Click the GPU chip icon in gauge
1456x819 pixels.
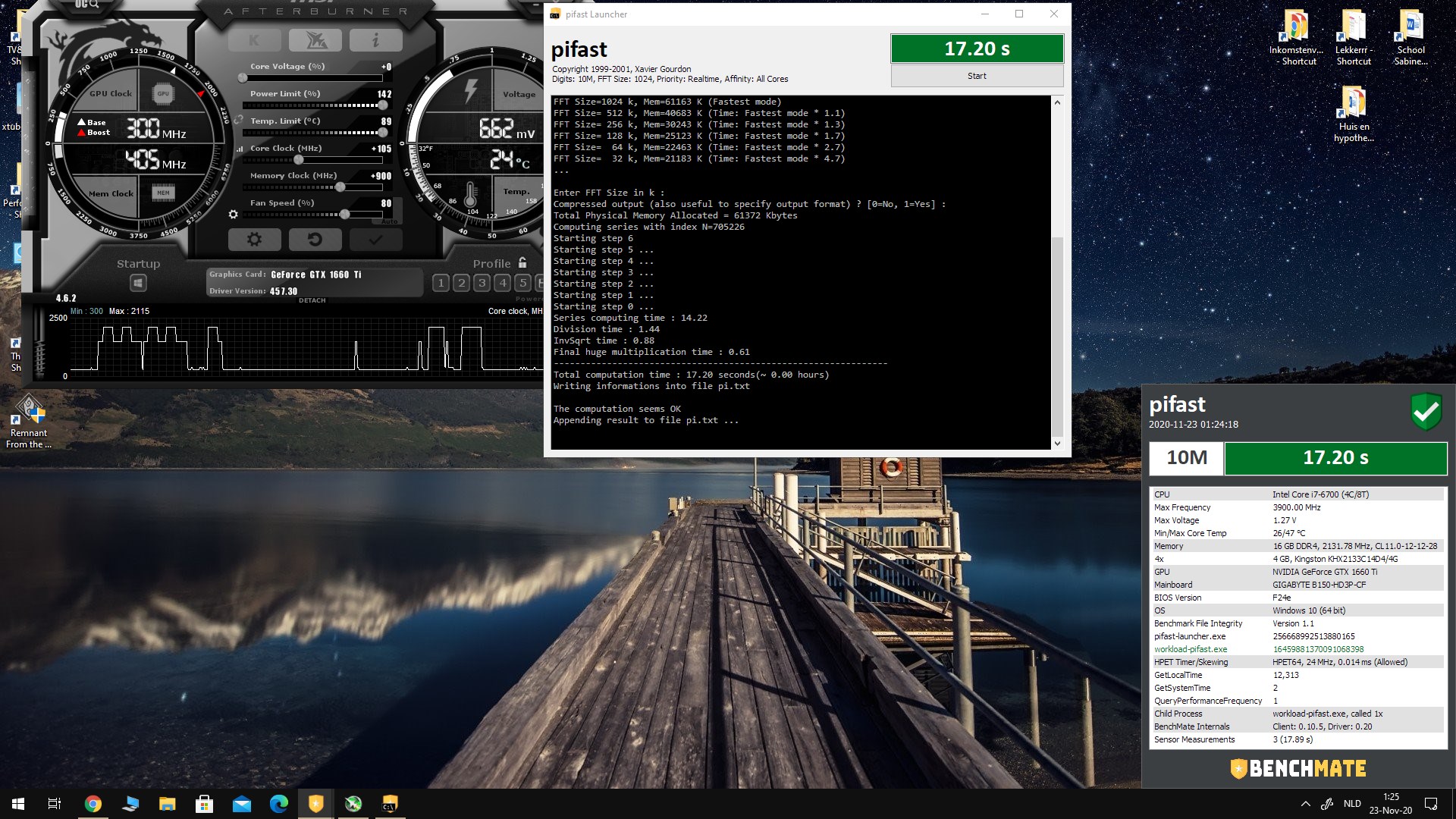163,94
